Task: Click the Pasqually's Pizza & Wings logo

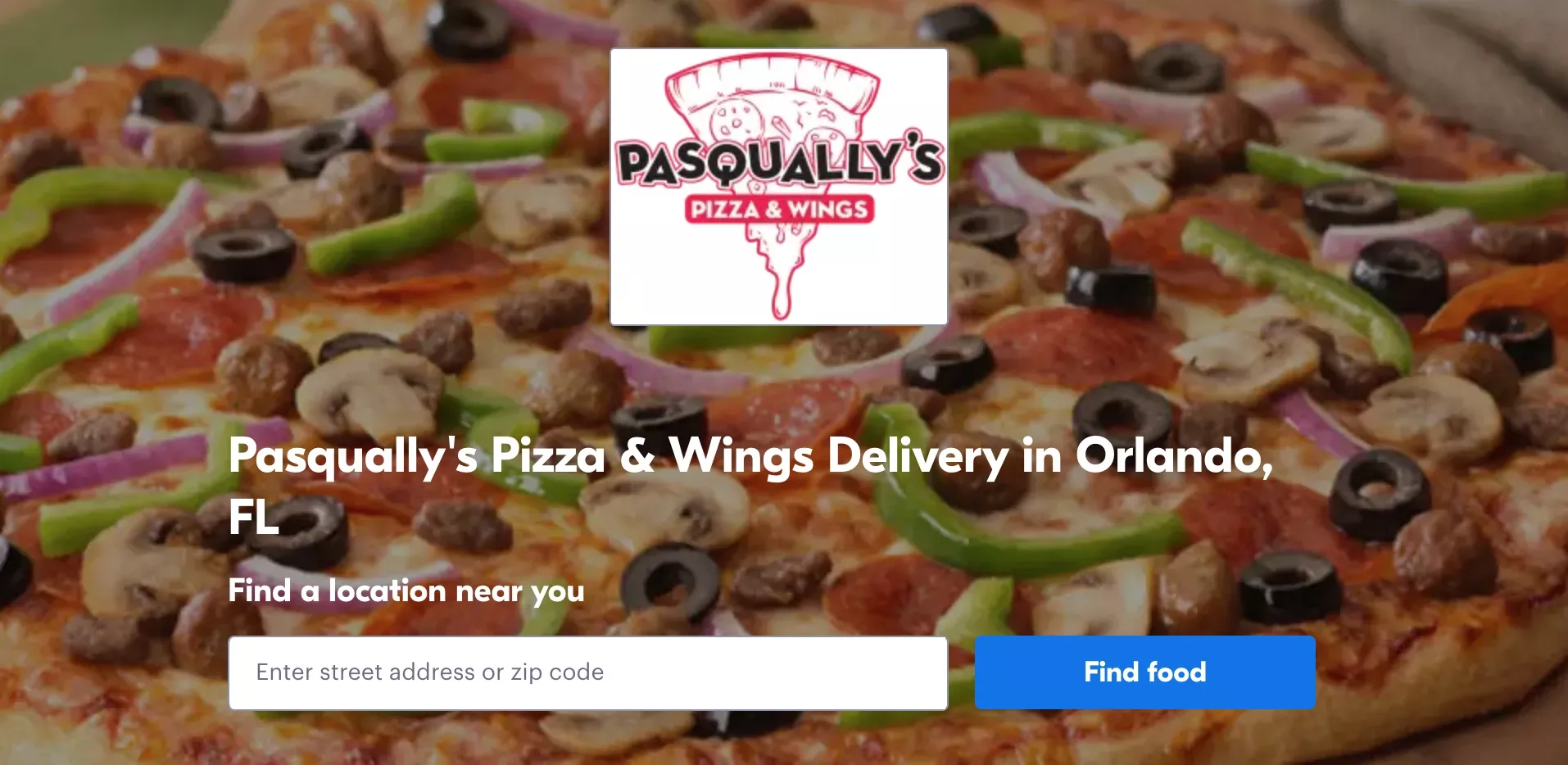Action: tap(779, 187)
